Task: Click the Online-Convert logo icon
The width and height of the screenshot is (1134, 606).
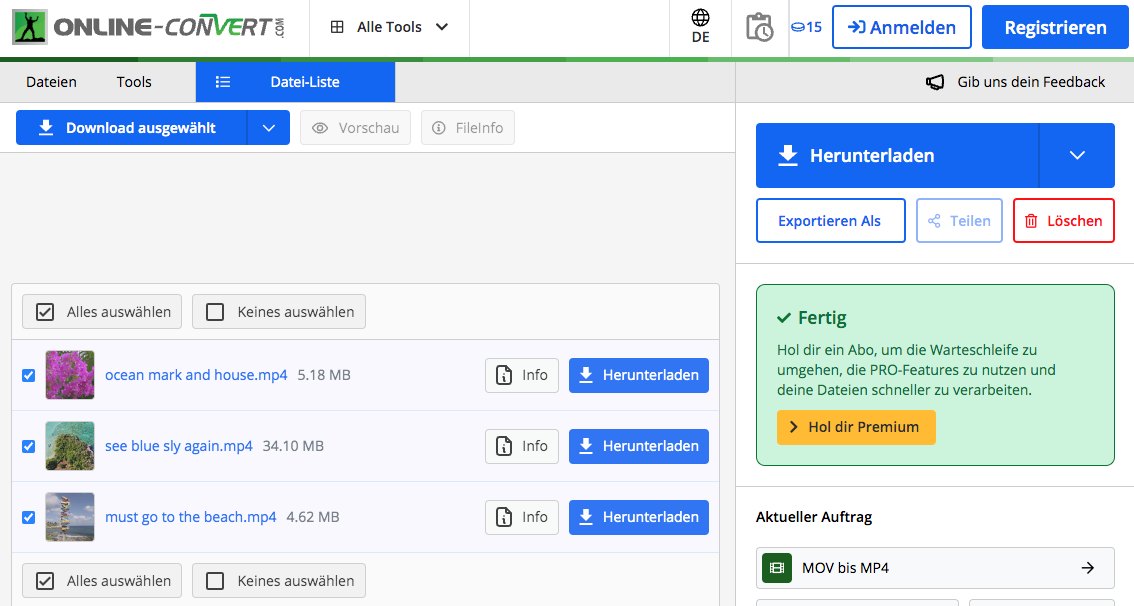Action: (x=29, y=27)
